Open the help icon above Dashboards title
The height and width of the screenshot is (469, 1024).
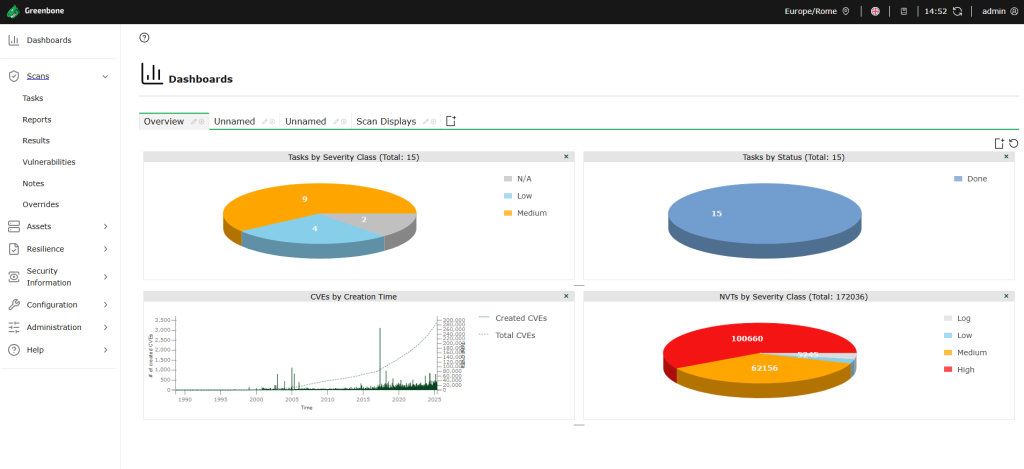[x=144, y=37]
